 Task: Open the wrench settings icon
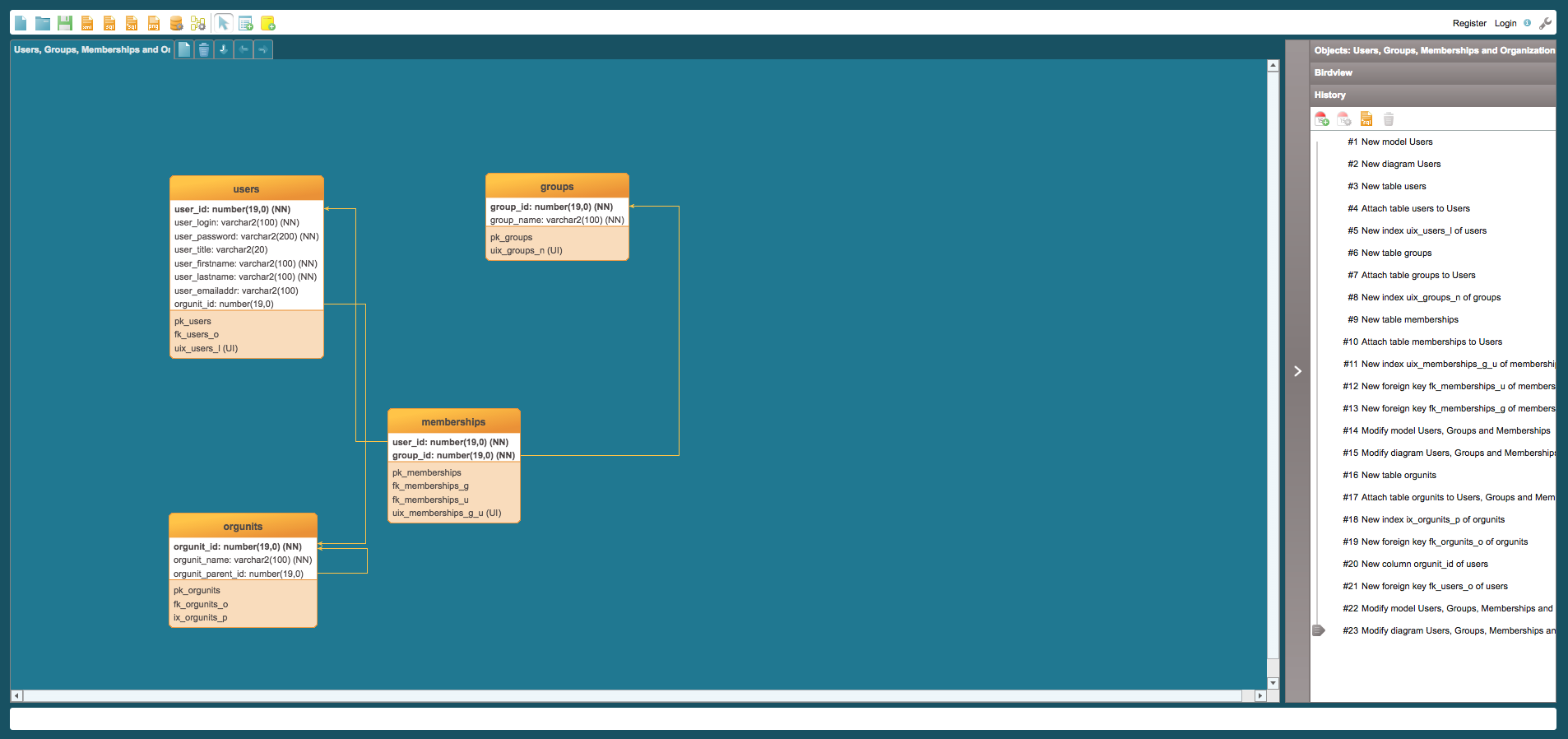click(1545, 23)
